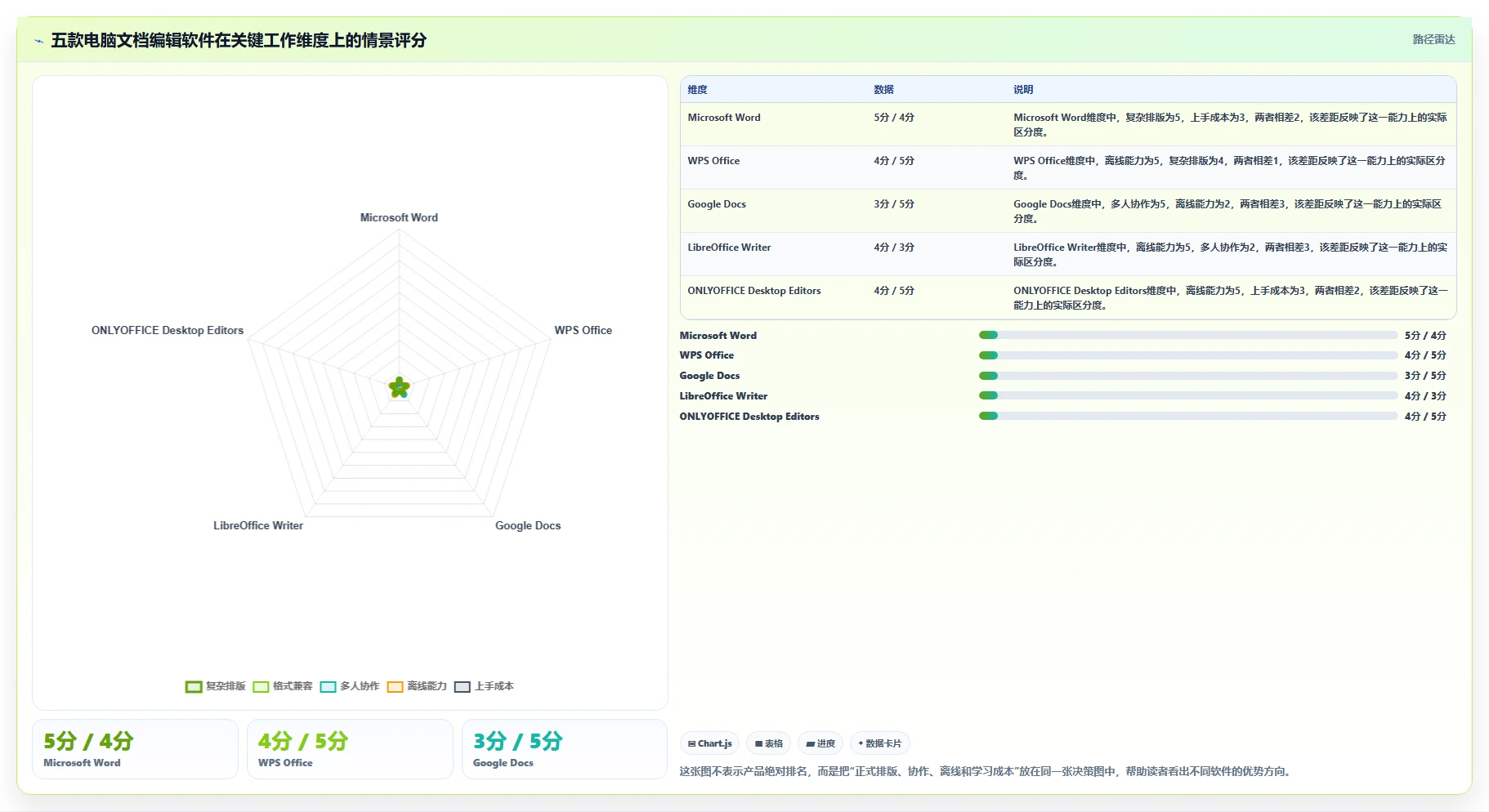Click LibreOffice Writer axis label on radar
Image resolution: width=1489 pixels, height=812 pixels.
(x=258, y=526)
